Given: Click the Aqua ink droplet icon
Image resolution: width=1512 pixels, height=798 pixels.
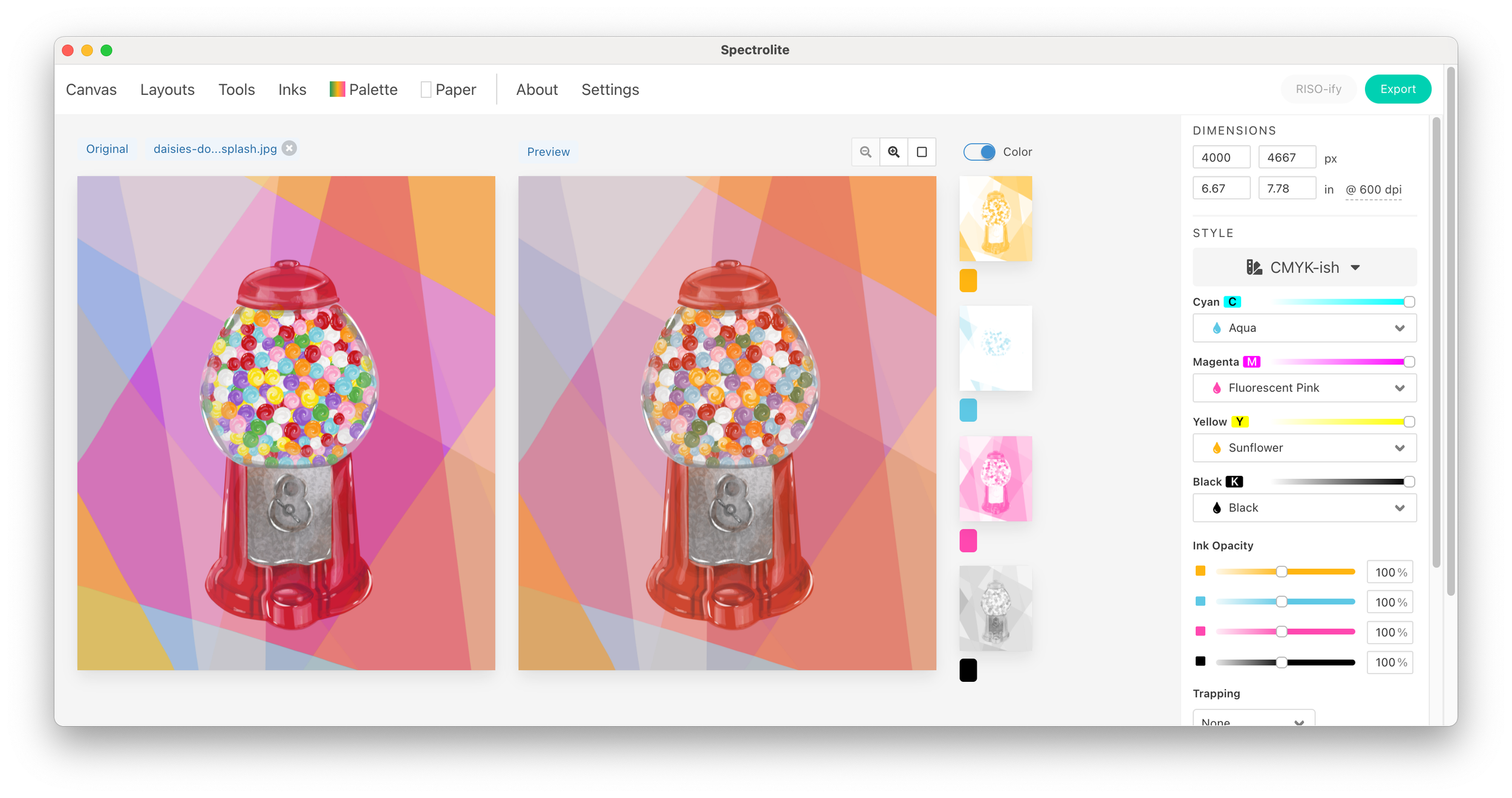Looking at the screenshot, I should click(x=1217, y=328).
